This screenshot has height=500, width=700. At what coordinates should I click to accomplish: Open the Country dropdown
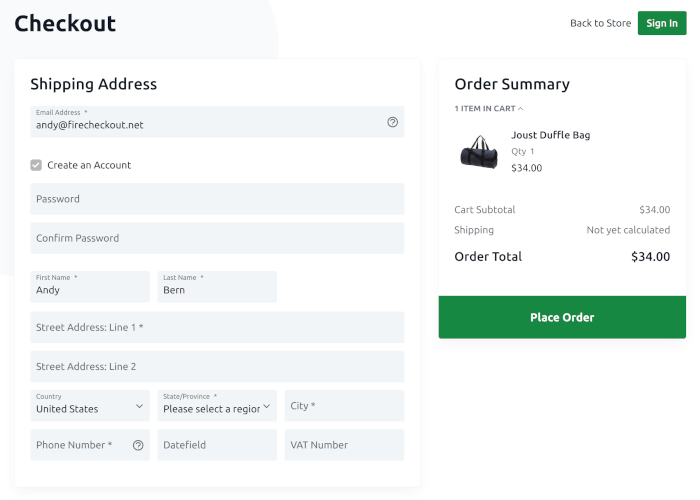click(x=90, y=405)
